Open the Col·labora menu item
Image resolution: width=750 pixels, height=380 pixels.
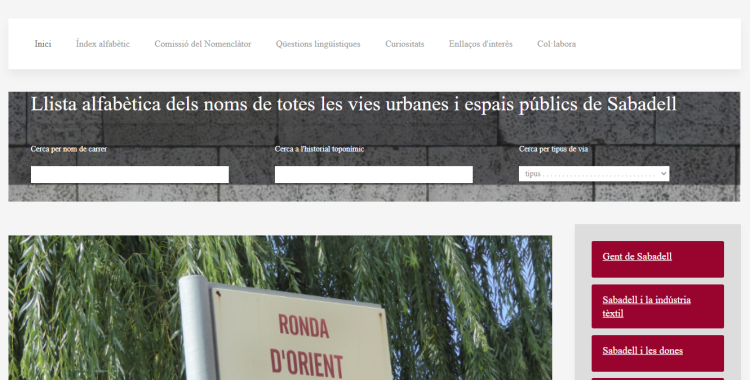[556, 44]
